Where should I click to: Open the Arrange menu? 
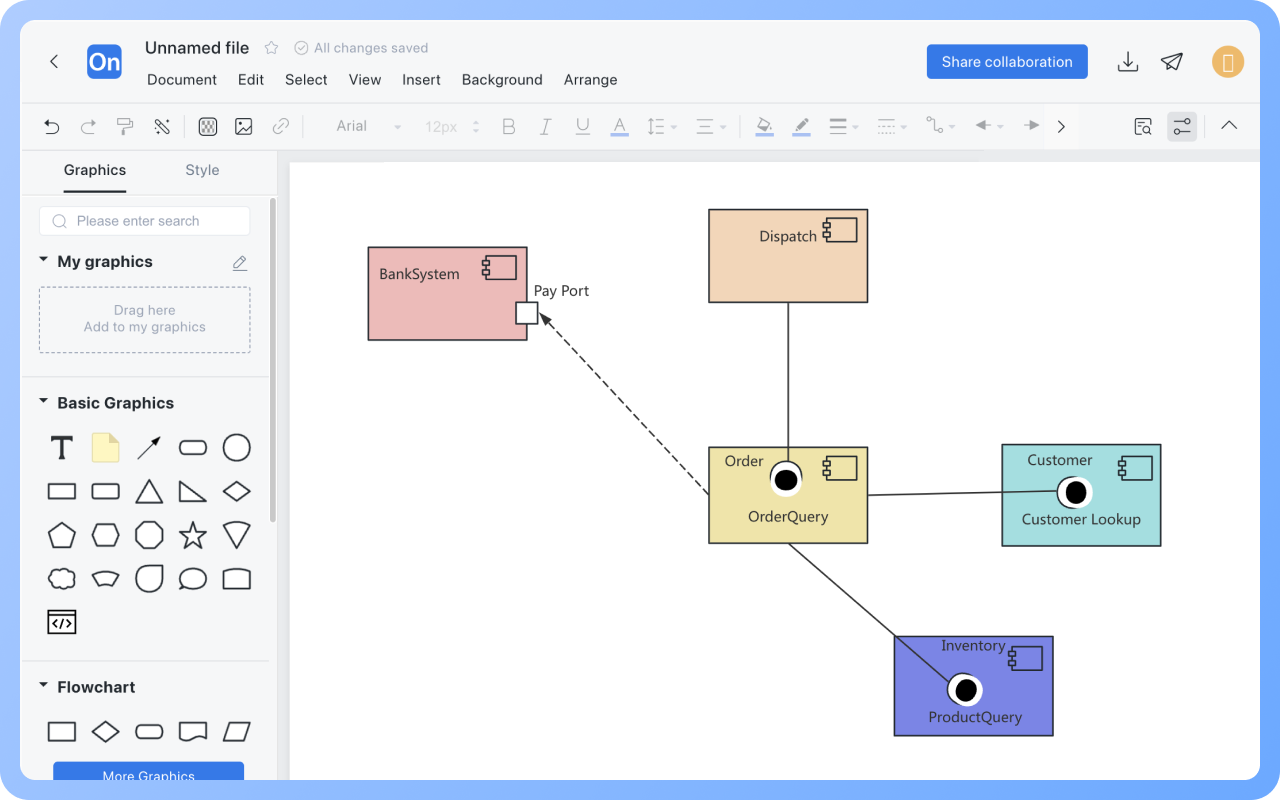tap(590, 80)
